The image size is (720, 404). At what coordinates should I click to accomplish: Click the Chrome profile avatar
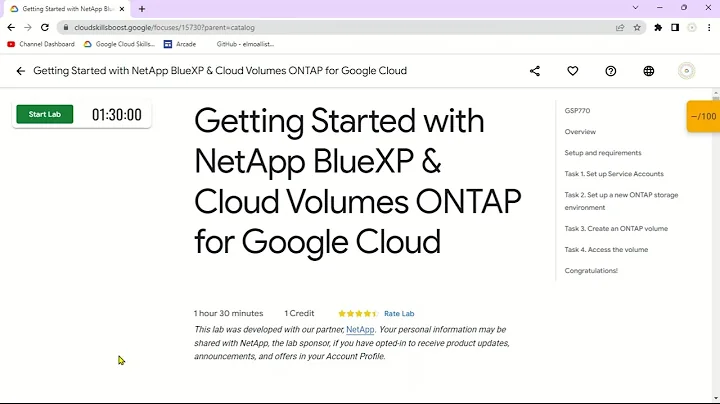(x=692, y=28)
